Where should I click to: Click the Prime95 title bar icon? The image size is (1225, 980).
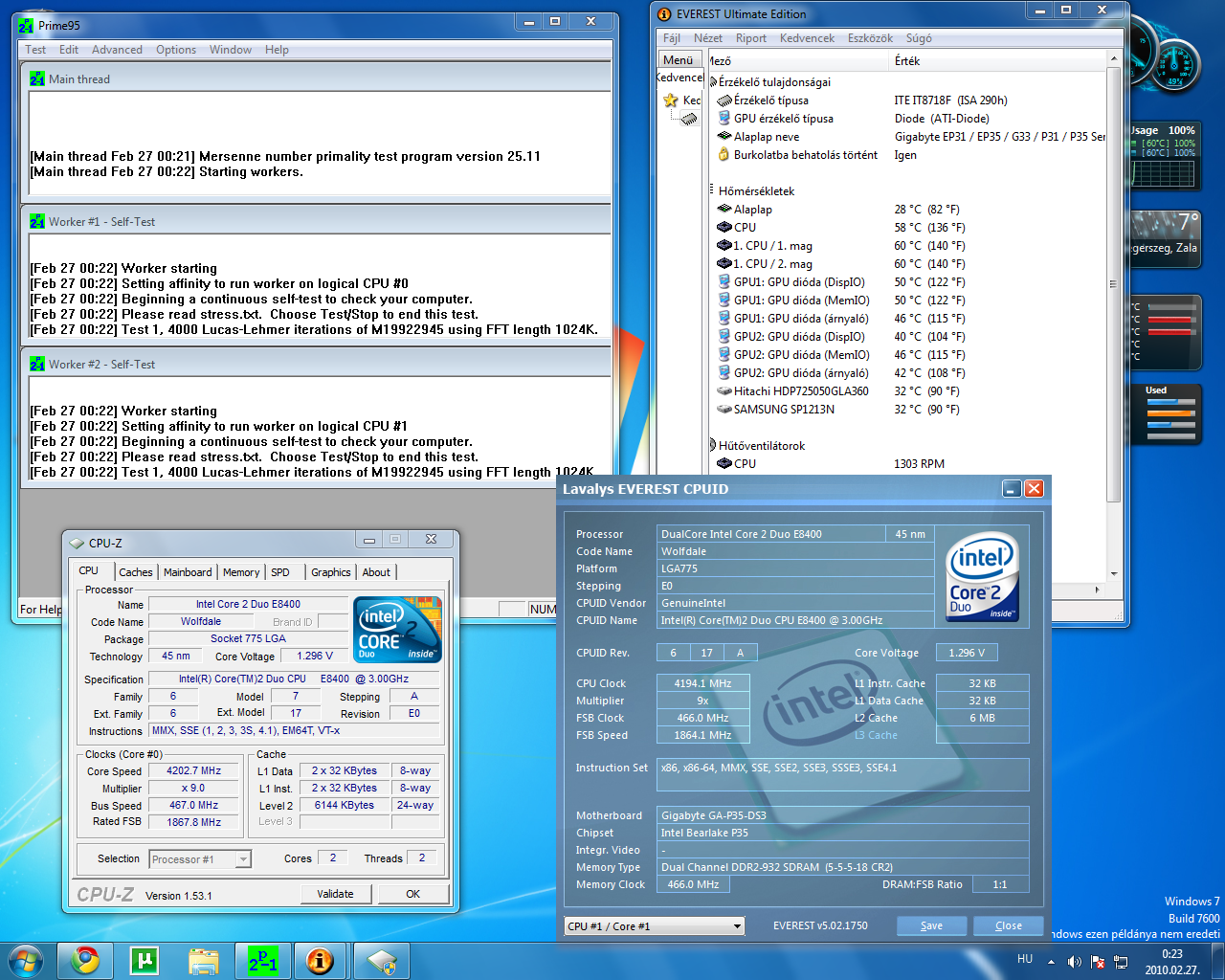coord(26,26)
